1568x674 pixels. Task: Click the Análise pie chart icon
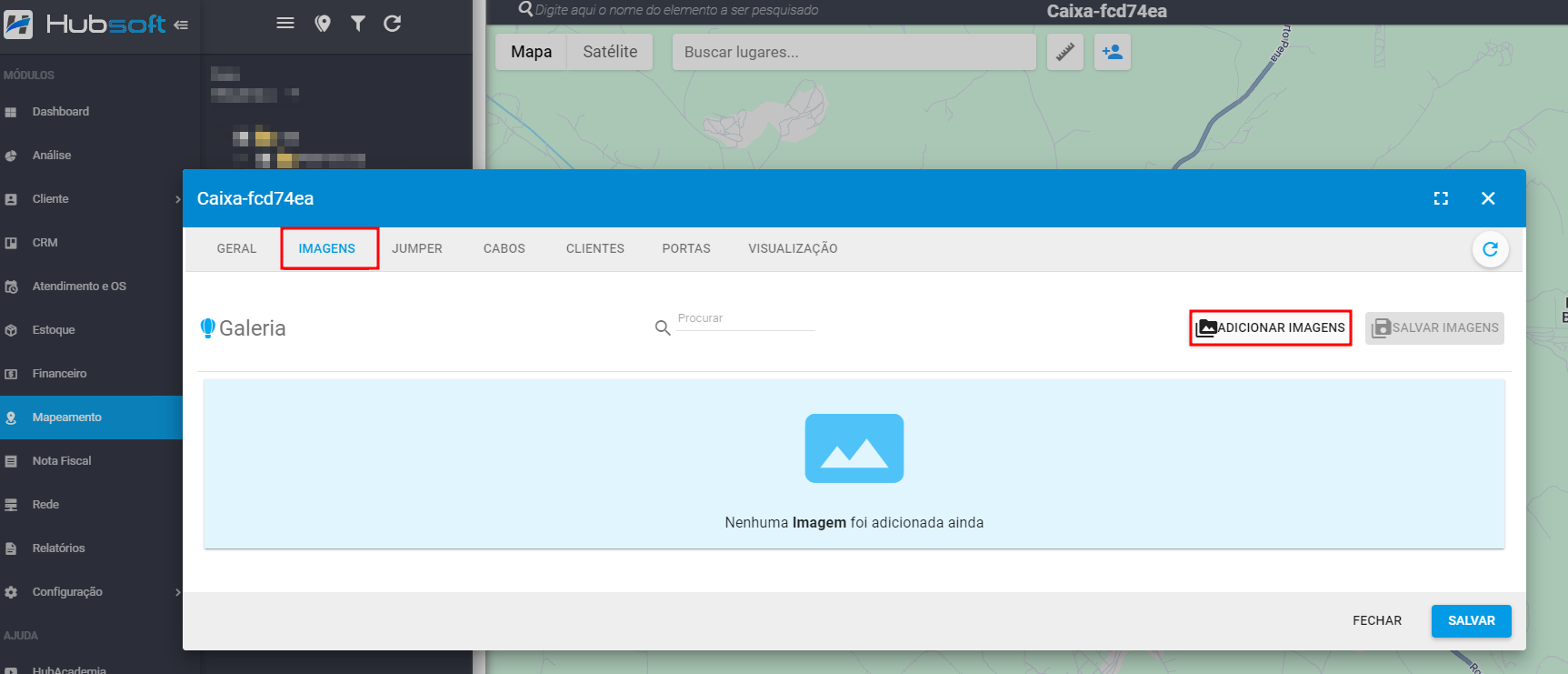[x=11, y=156]
